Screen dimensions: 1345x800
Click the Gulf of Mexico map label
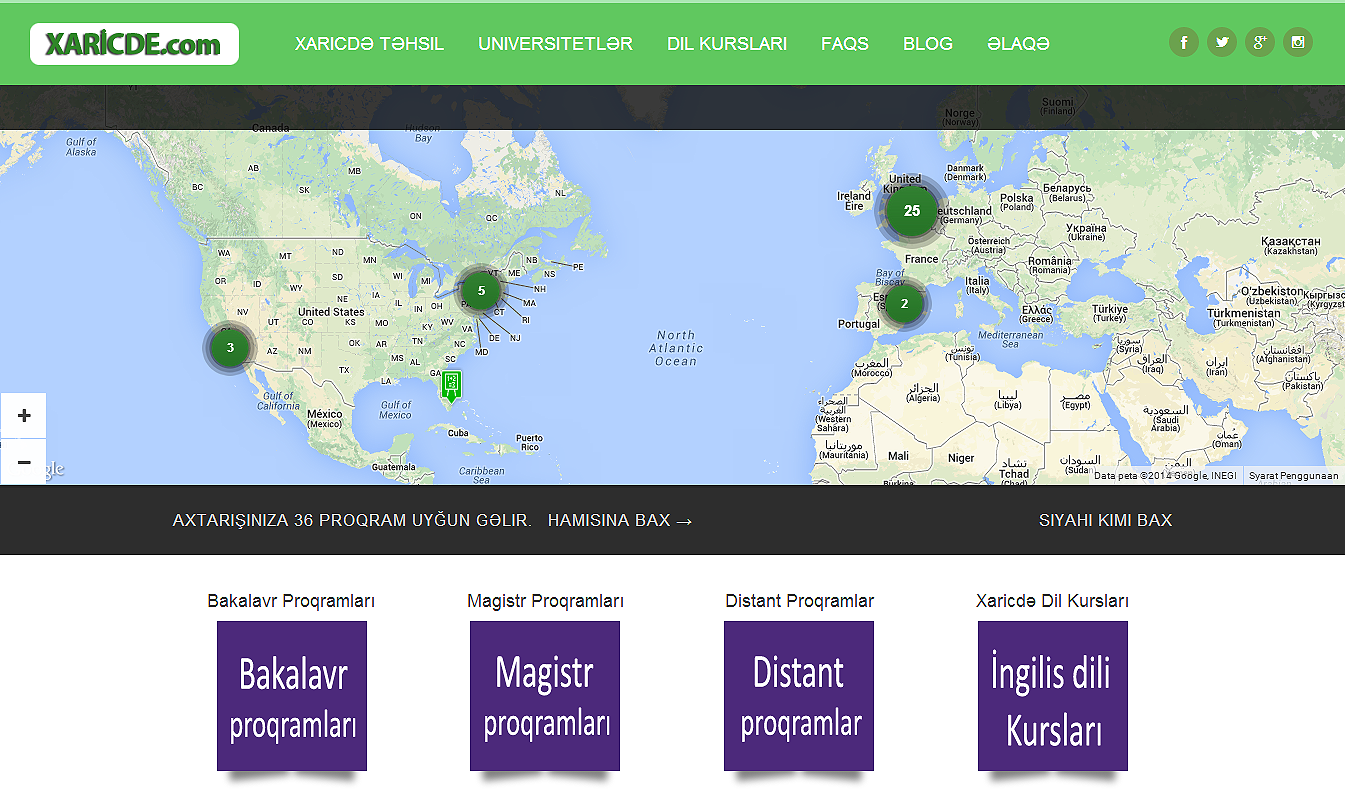coord(395,410)
